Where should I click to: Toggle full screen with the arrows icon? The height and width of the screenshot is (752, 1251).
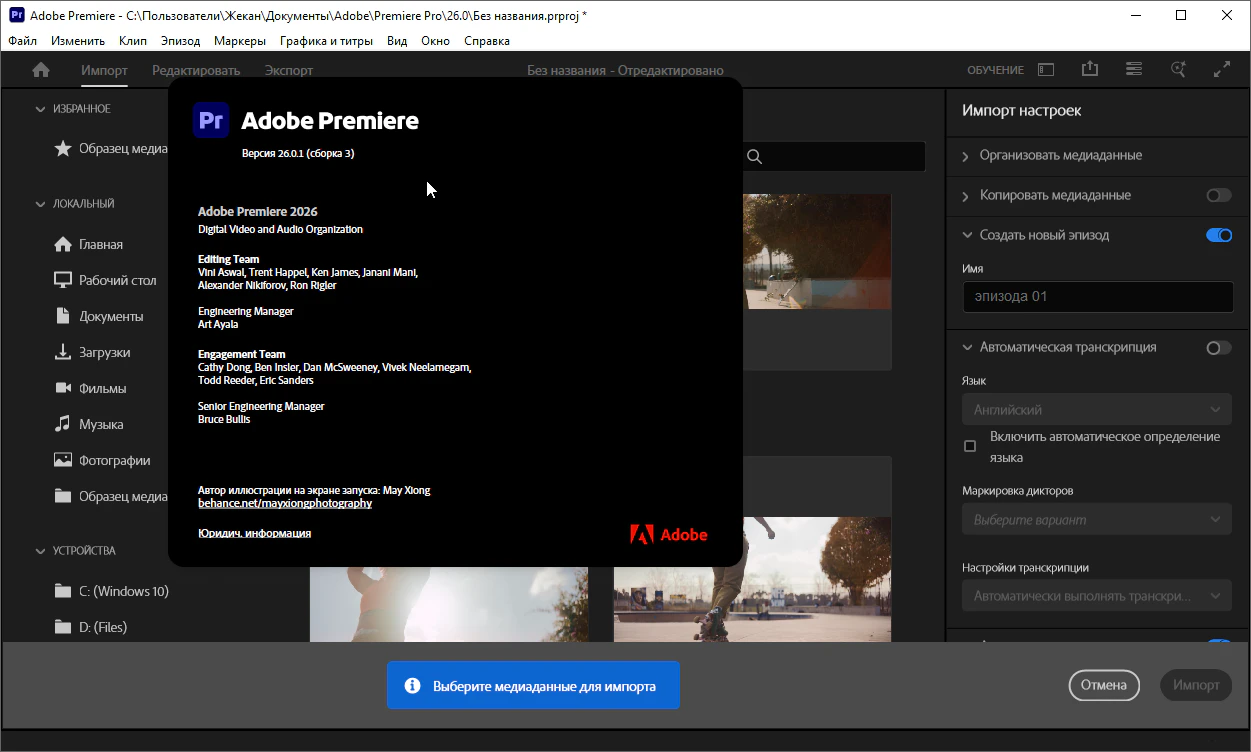point(1221,69)
